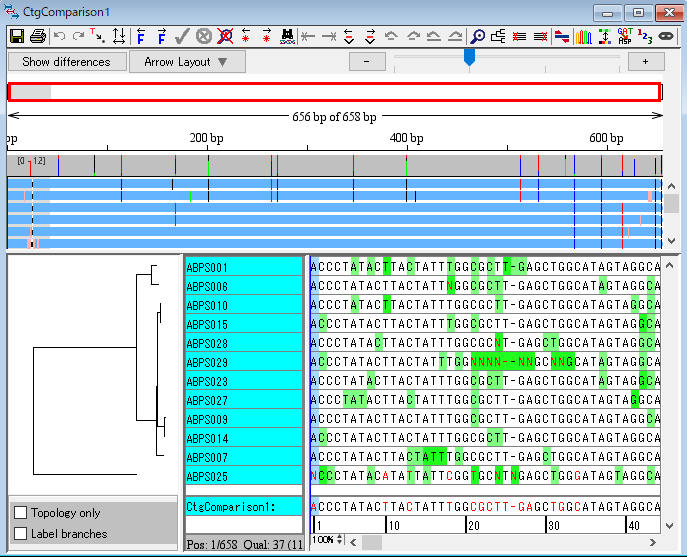The image size is (687, 557).
Task: Check the Label branches option
Action: (x=21, y=534)
